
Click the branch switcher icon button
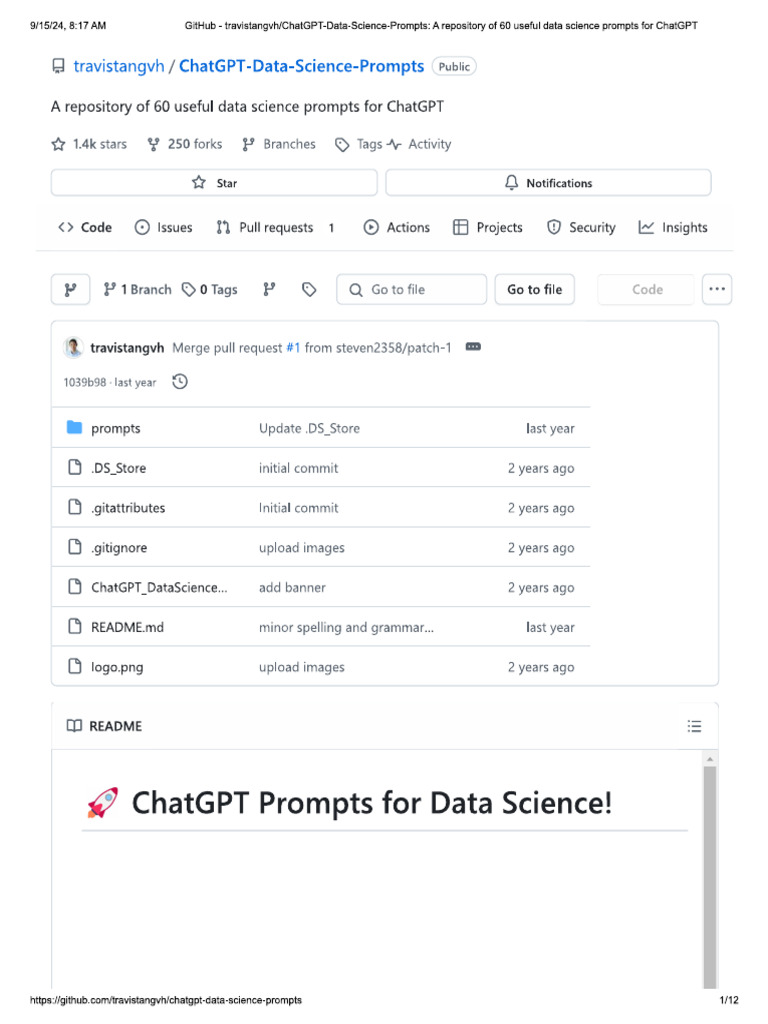(70, 289)
